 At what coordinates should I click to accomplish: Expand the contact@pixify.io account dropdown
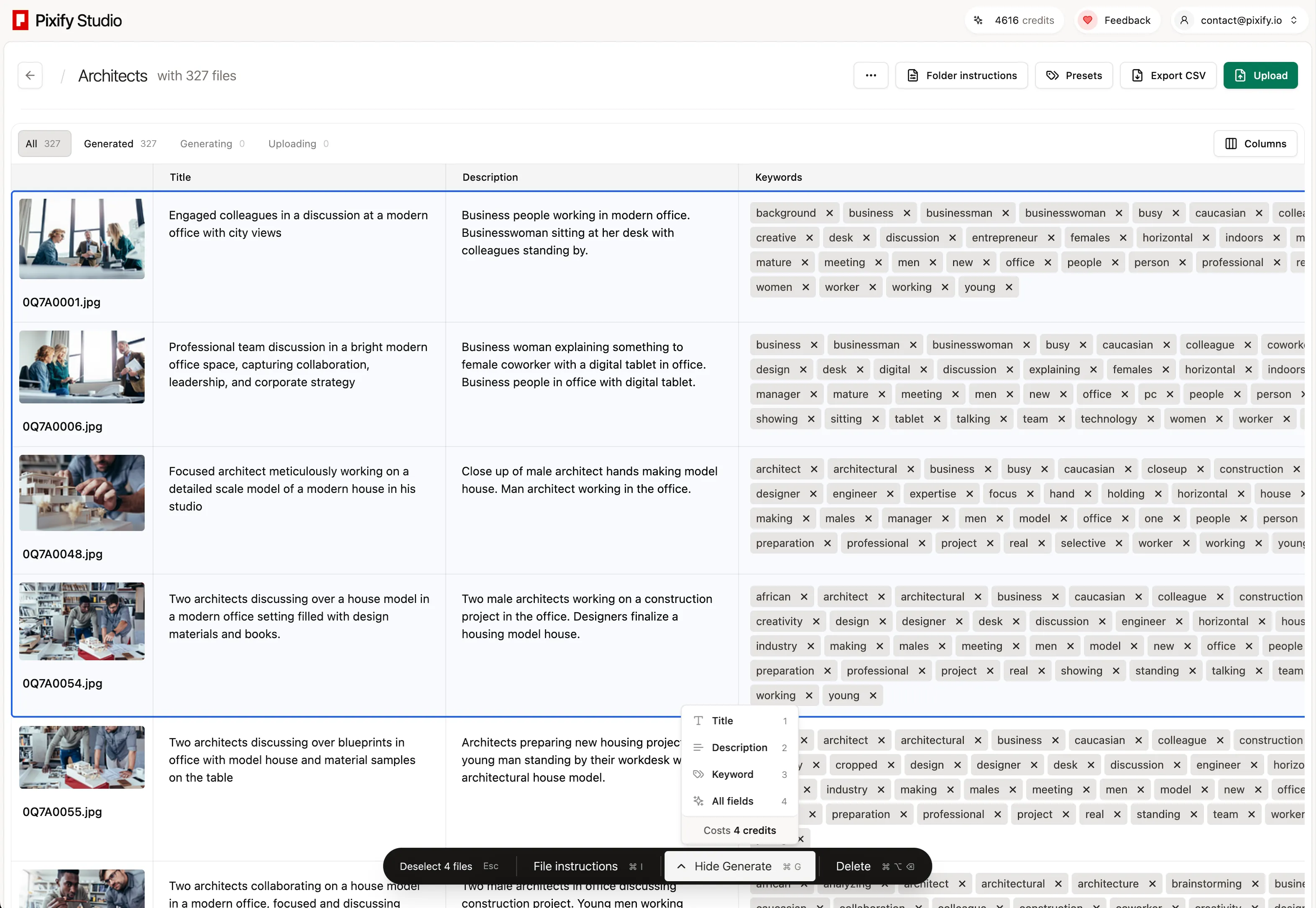coord(1240,21)
